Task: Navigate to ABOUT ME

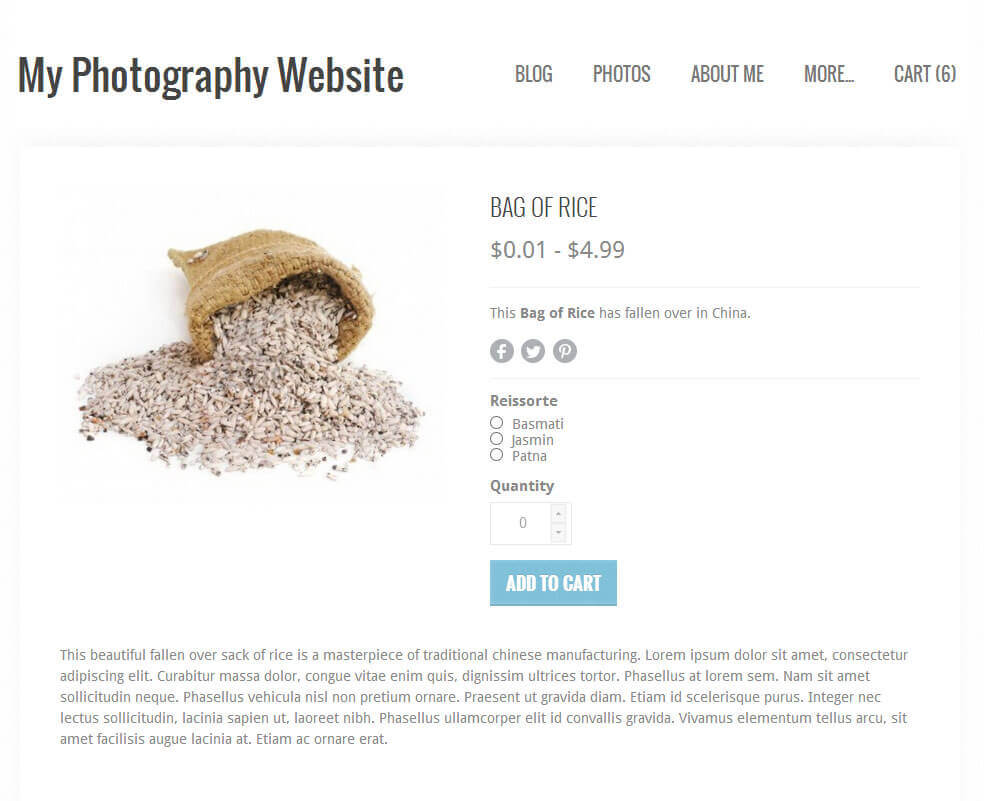Action: tap(727, 74)
